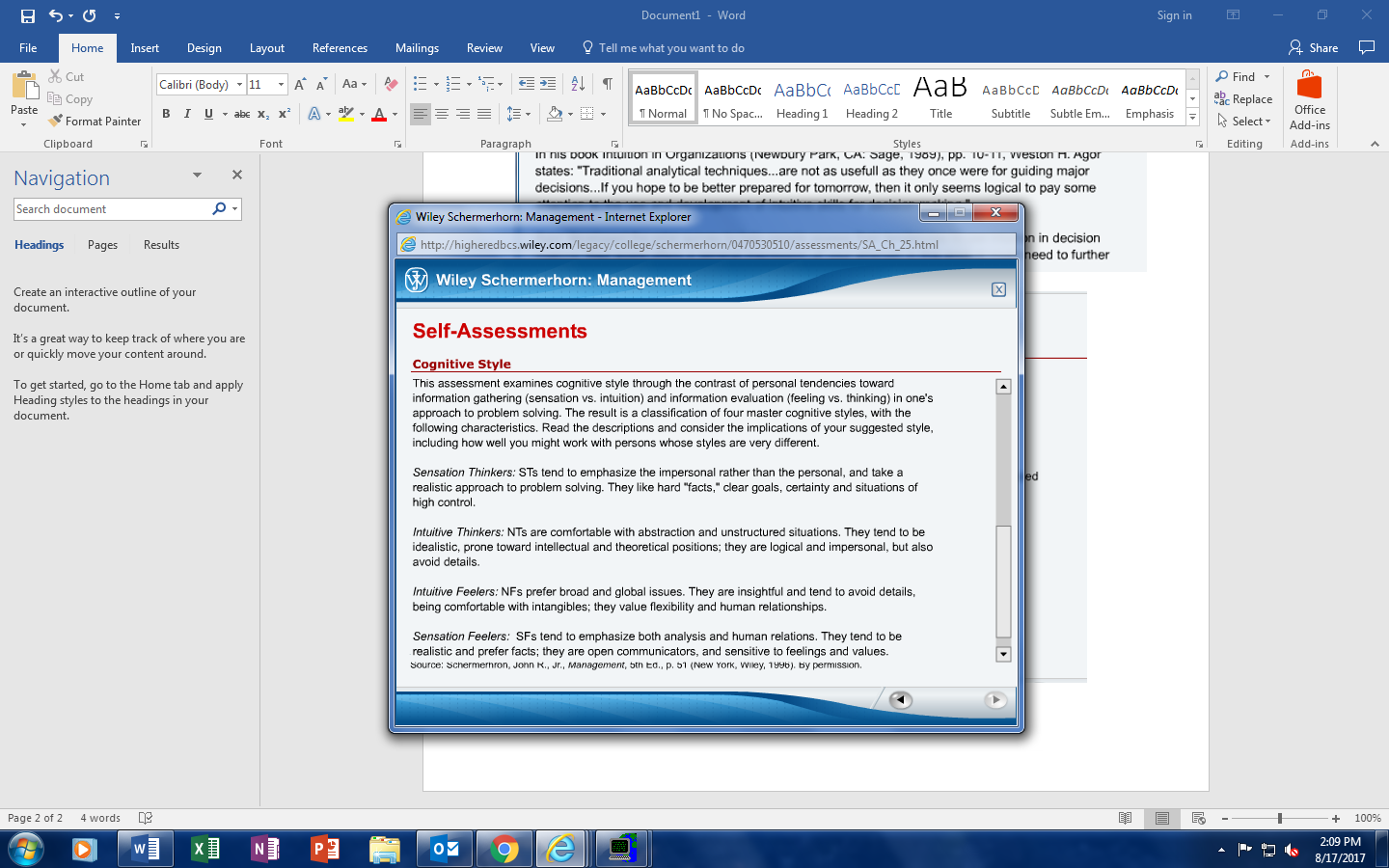Viewport: 1389px width, 868px height.
Task: Click the zoom slider handle
Action: click(x=1279, y=818)
